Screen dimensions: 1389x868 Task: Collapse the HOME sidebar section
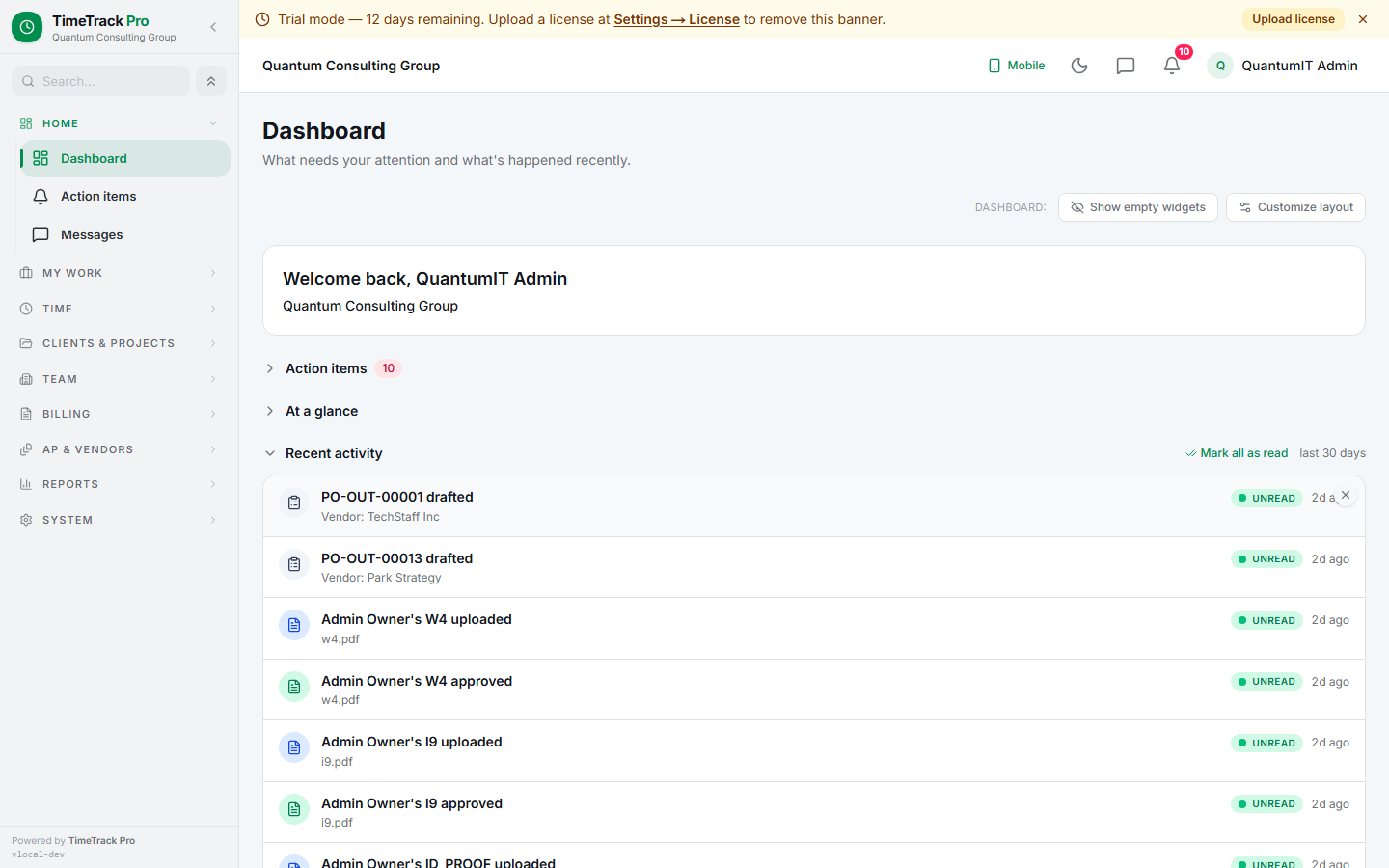click(120, 123)
